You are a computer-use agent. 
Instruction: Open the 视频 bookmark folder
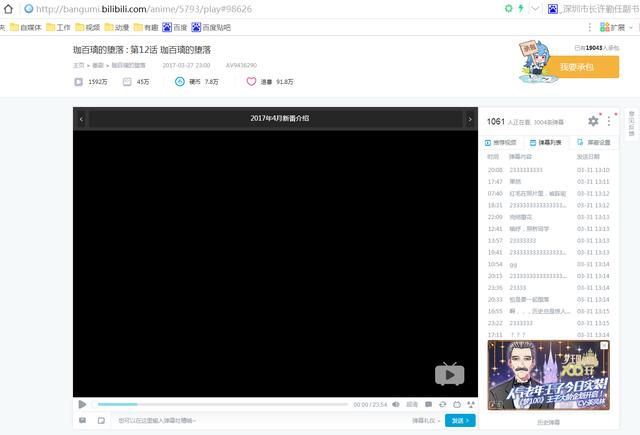coord(88,27)
